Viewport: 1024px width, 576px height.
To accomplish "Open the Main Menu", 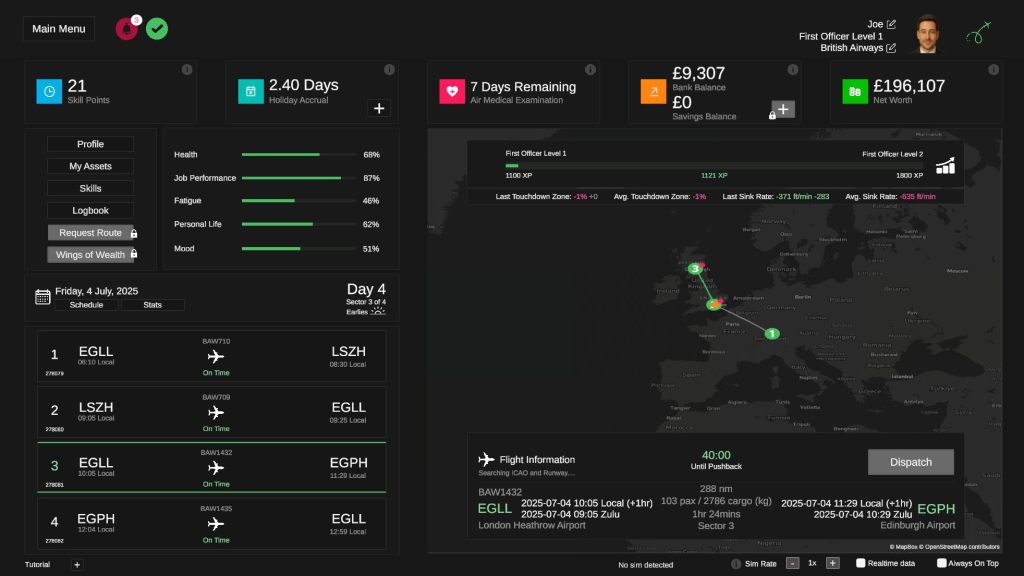I will tap(59, 29).
